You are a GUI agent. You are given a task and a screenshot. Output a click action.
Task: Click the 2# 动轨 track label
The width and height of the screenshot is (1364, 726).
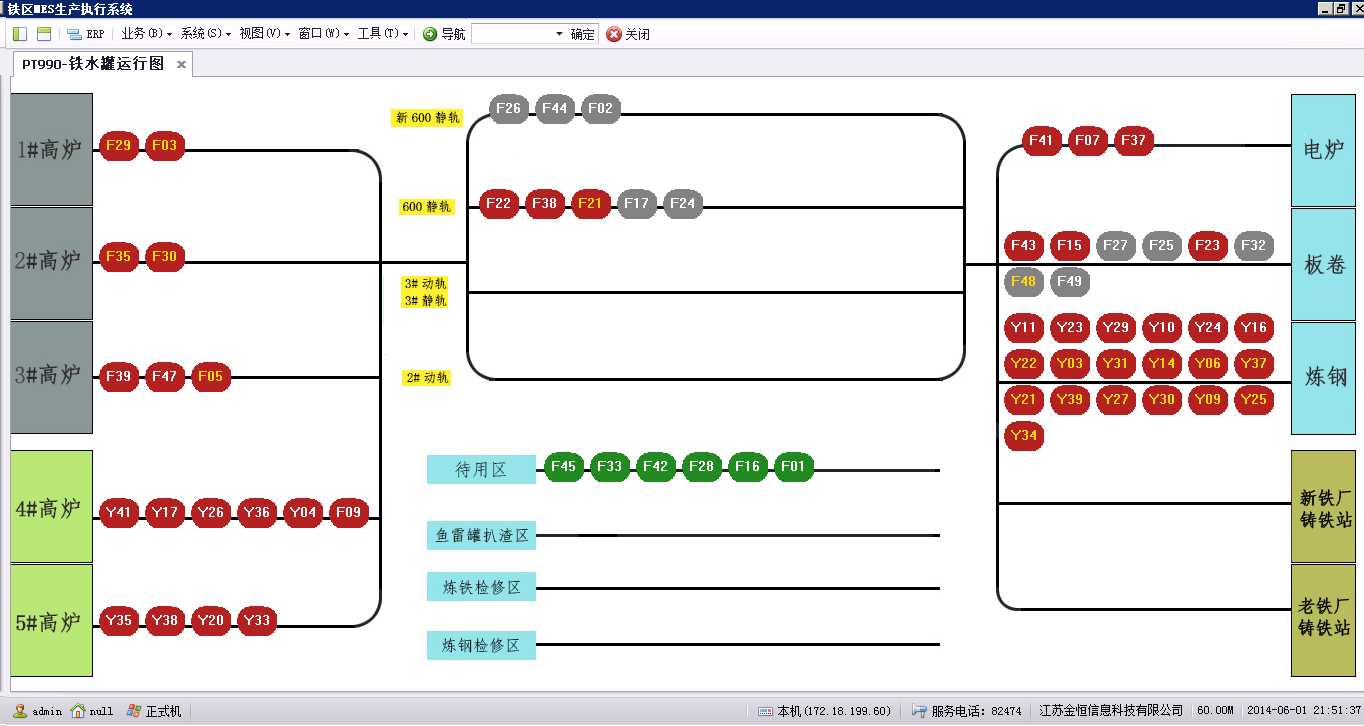click(427, 378)
